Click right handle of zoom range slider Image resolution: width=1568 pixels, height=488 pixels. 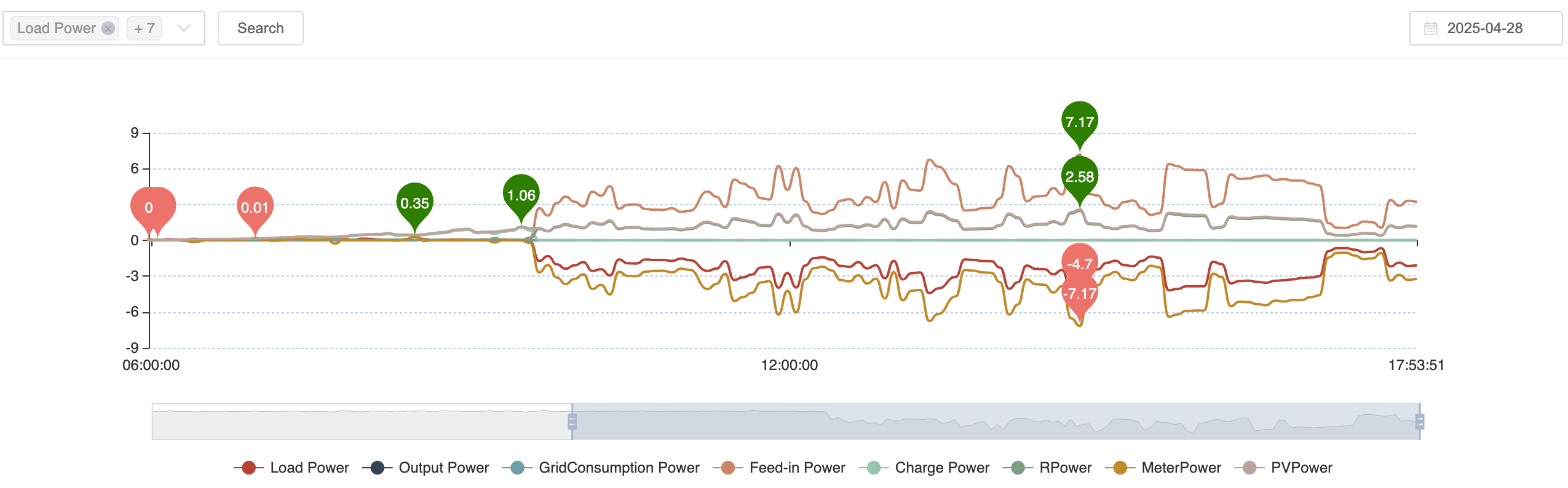(1420, 422)
